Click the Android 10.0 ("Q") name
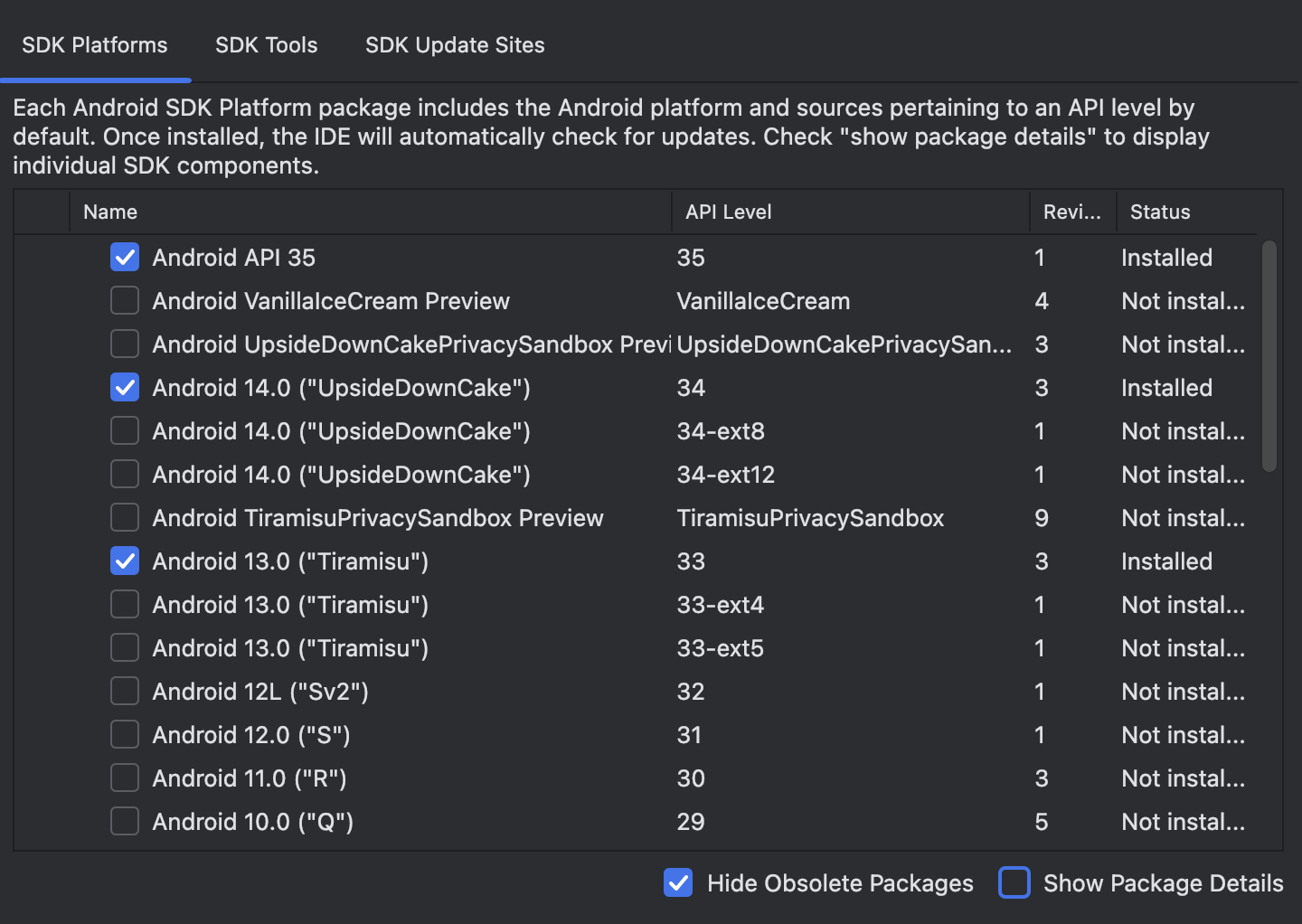Image resolution: width=1302 pixels, height=924 pixels. click(253, 822)
